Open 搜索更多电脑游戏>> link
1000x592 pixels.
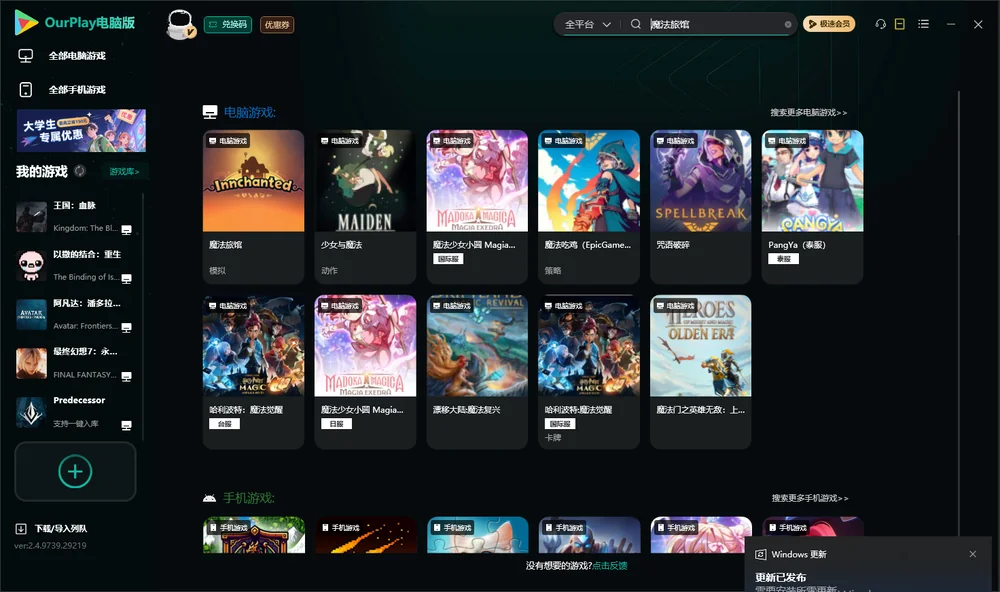pyautogui.click(x=809, y=112)
